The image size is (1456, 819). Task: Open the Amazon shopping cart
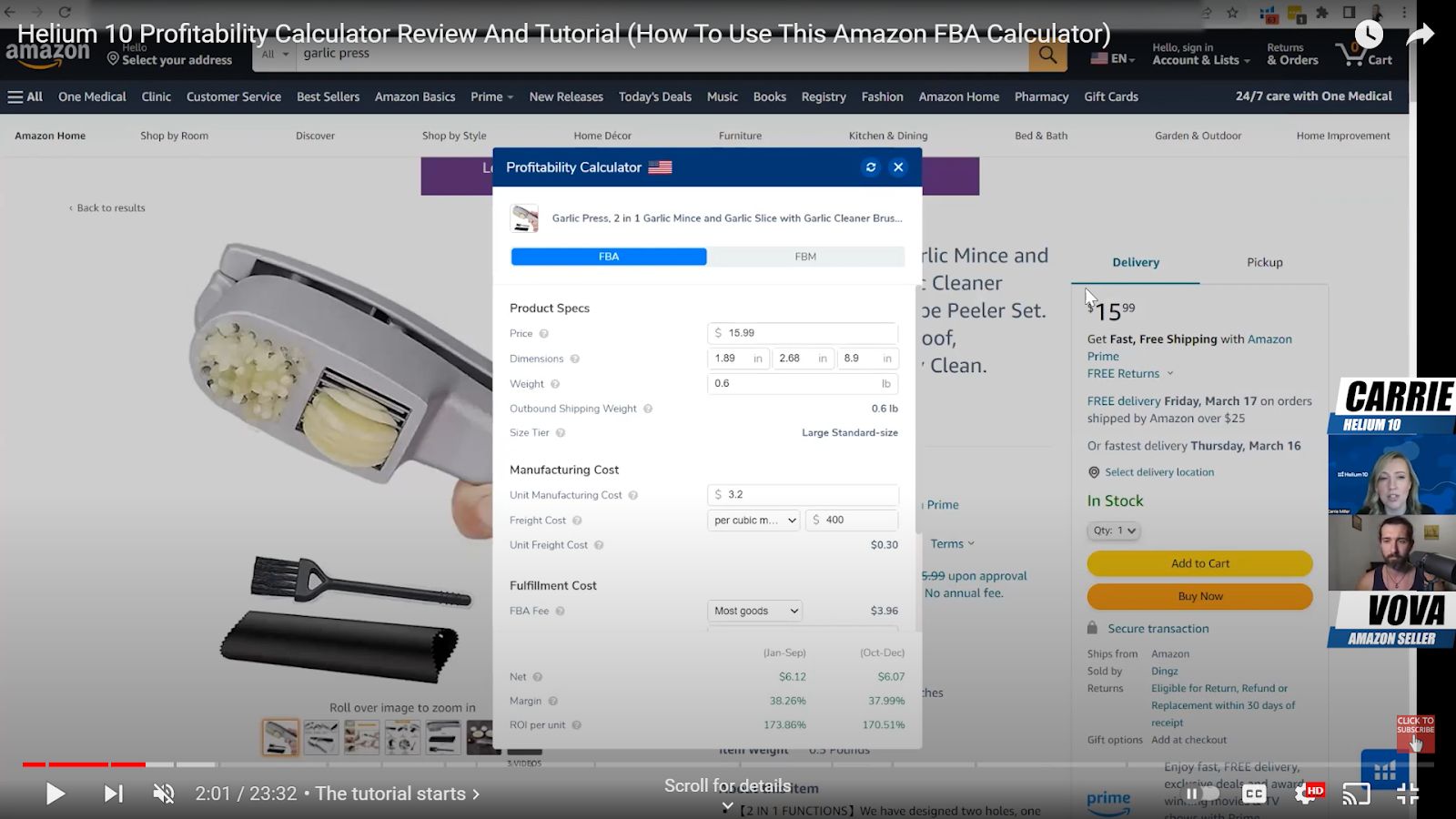[1364, 55]
